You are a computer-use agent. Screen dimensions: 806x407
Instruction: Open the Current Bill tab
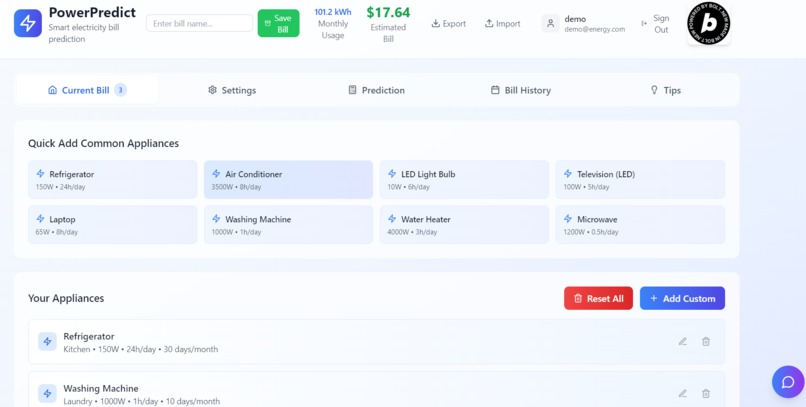click(87, 90)
